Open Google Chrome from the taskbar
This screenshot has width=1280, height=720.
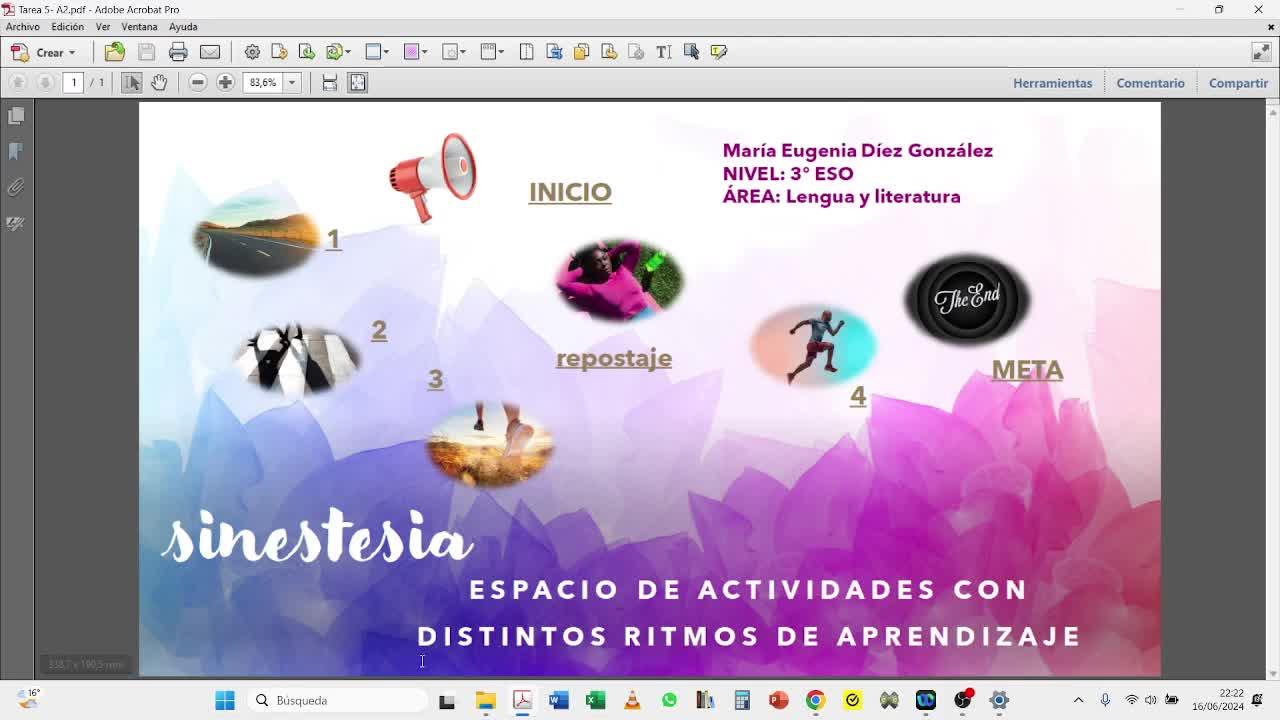coord(815,701)
